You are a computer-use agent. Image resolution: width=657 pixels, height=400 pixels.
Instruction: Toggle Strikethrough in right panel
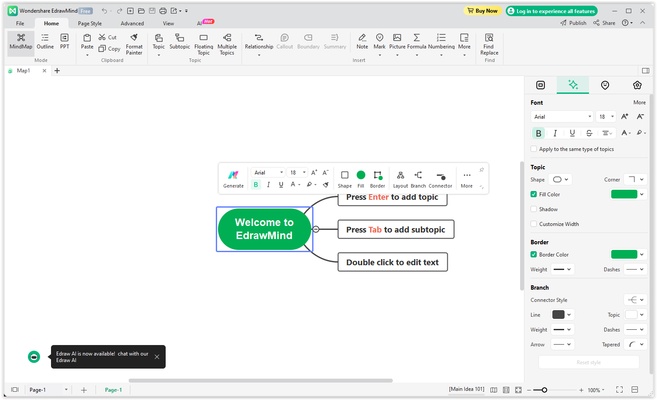tap(589, 133)
